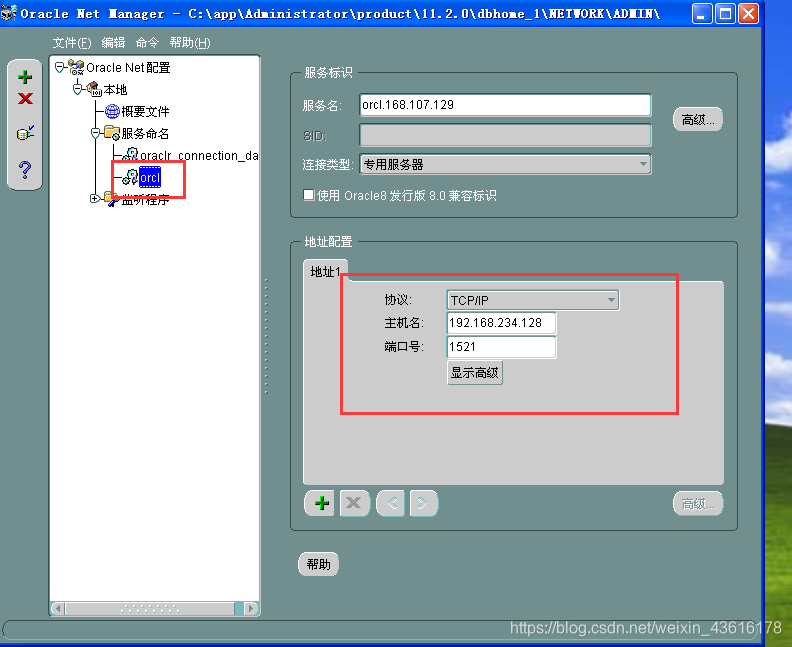Click the window maximize button
This screenshot has width=792, height=647.
(x=725, y=14)
